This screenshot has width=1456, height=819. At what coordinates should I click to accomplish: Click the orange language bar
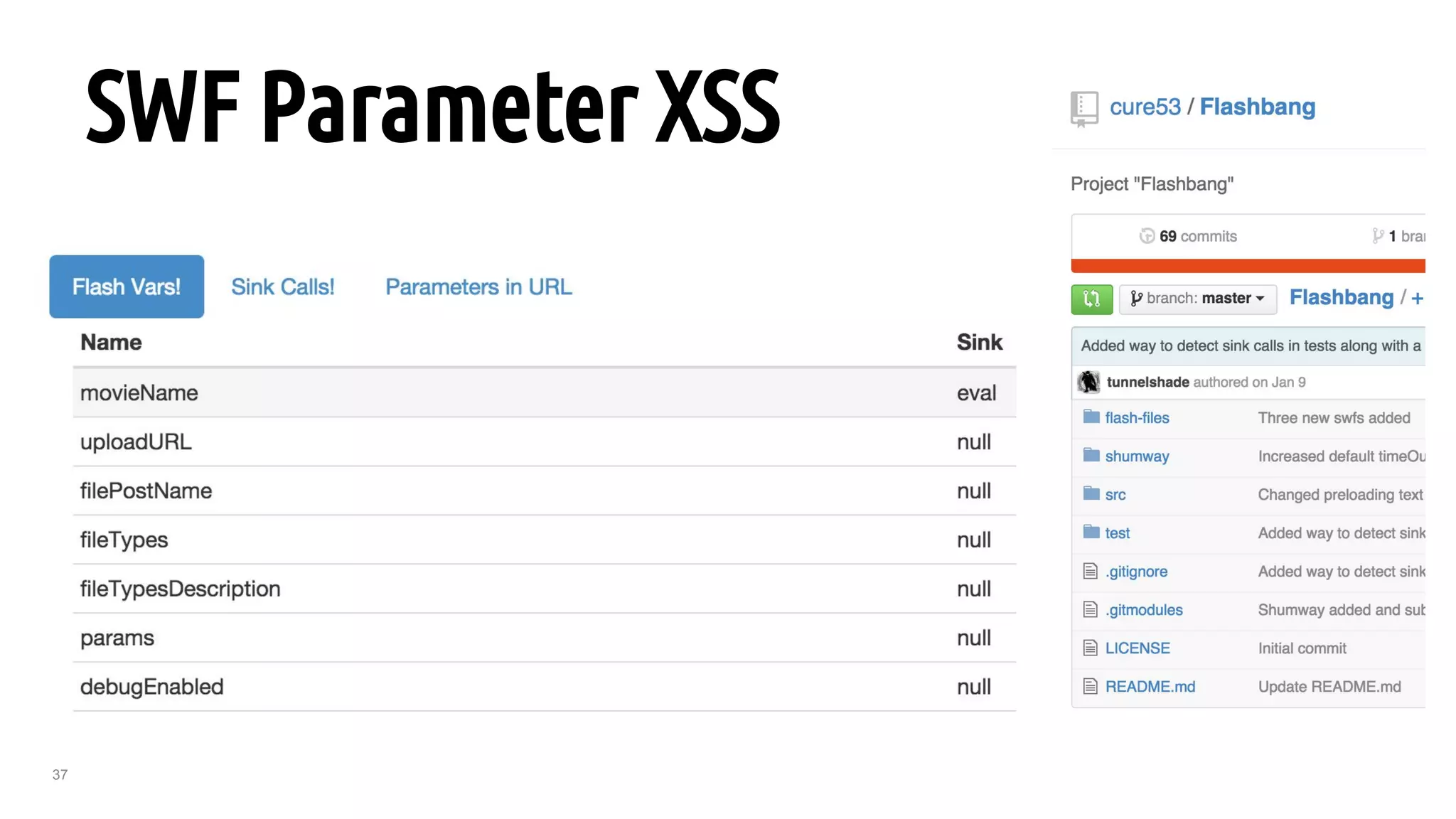1248,266
